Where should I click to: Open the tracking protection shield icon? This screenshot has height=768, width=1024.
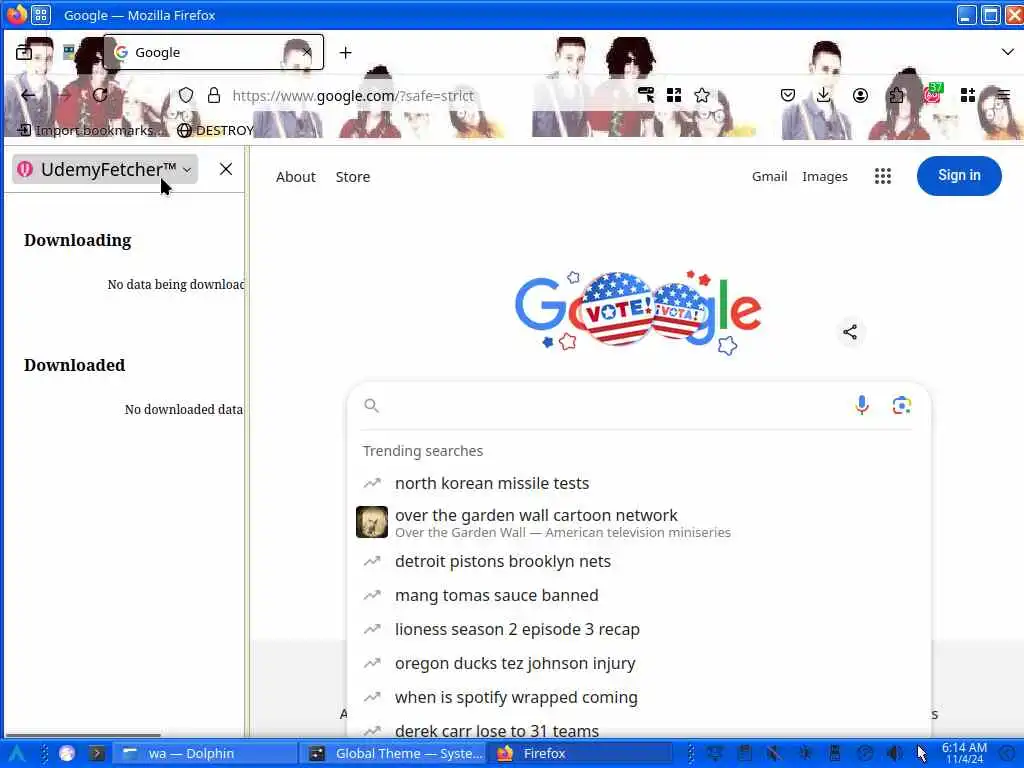[x=186, y=95]
